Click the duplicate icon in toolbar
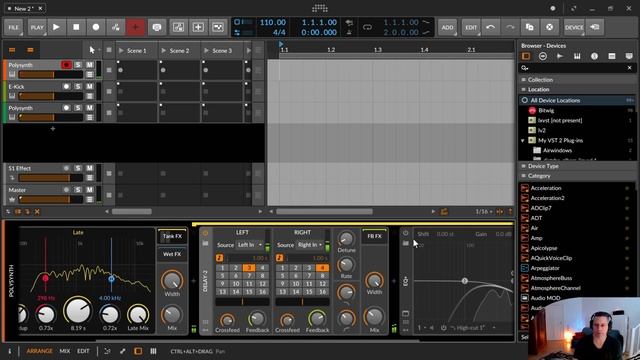The width and height of the screenshot is (640, 360). click(x=530, y=27)
